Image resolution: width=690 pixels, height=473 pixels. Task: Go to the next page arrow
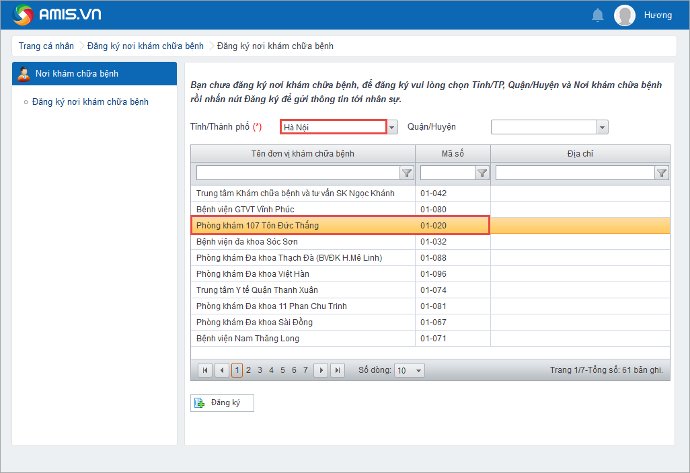point(321,370)
